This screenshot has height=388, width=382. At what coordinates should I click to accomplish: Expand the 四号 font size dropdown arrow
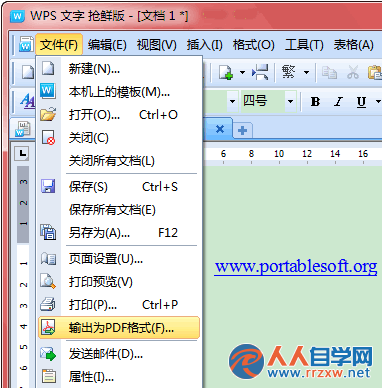290,101
